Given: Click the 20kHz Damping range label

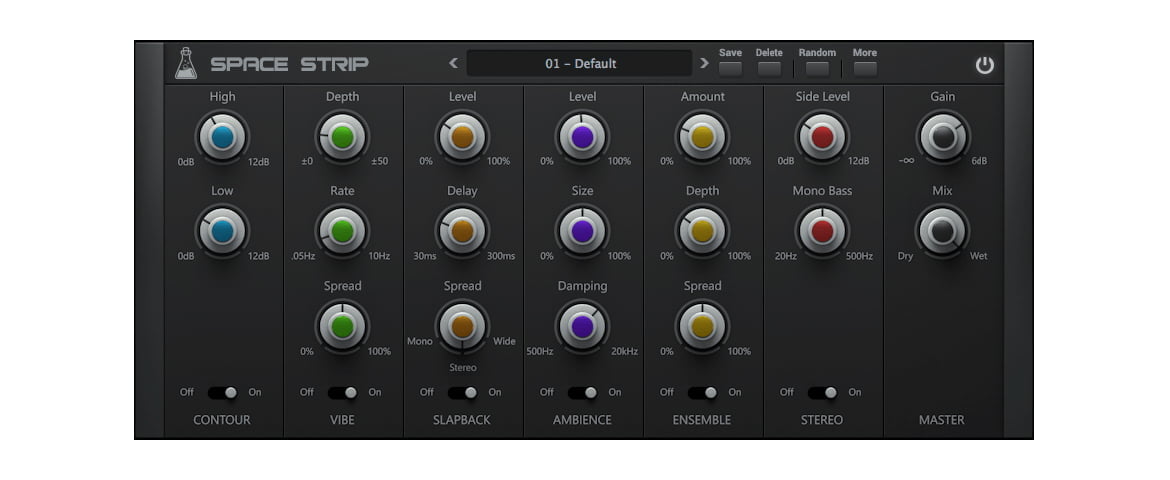Looking at the screenshot, I should 625,352.
